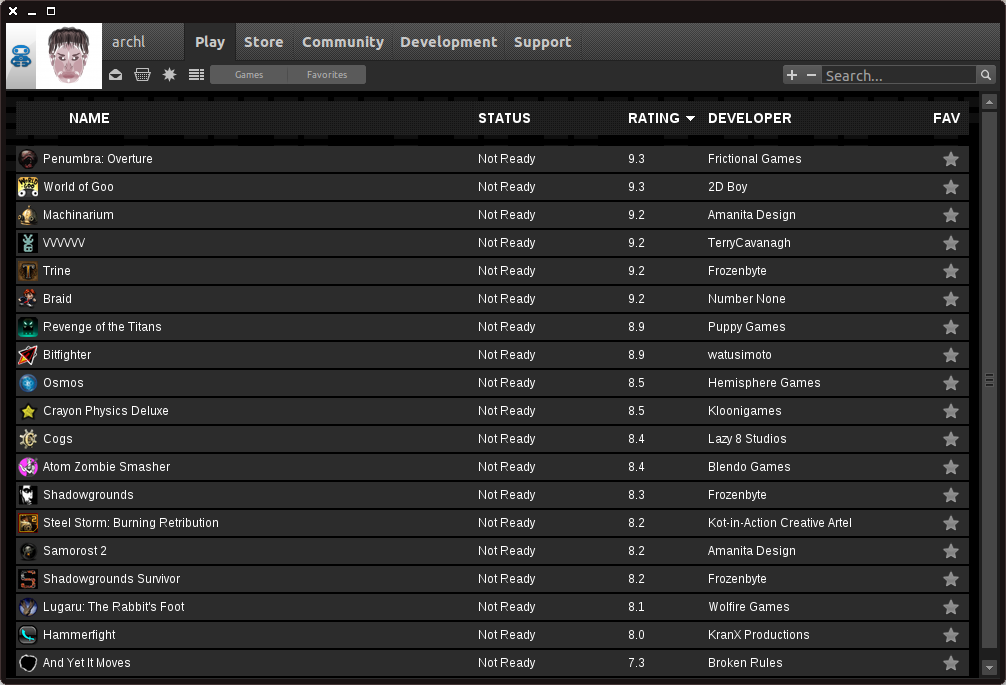Click the Shadowgrounds Survivor game icon

tap(28, 579)
